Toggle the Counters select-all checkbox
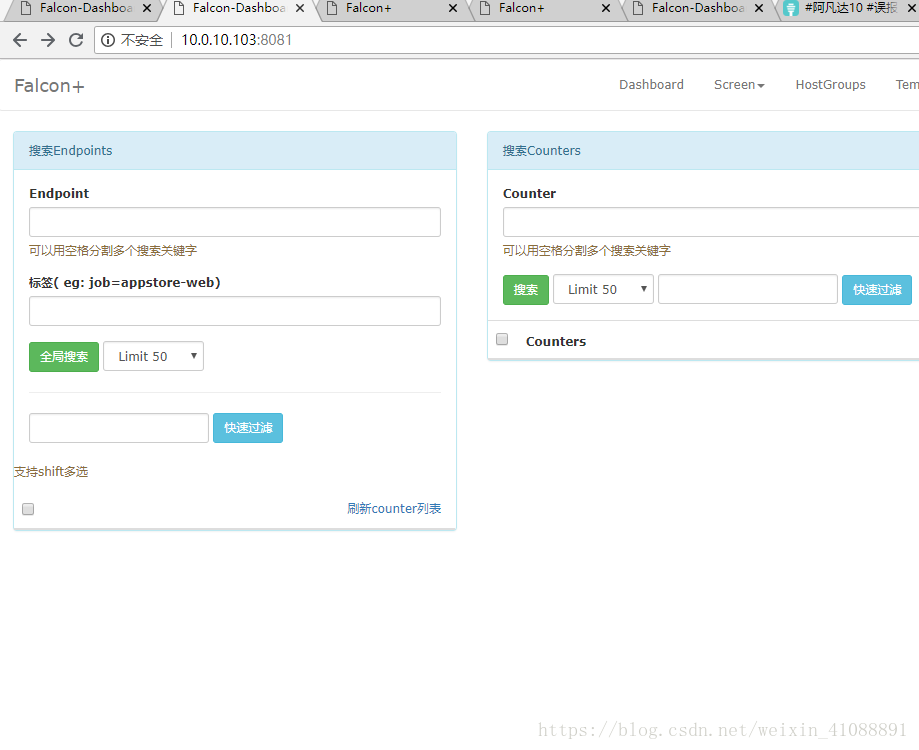The image size is (919, 750). 502,339
